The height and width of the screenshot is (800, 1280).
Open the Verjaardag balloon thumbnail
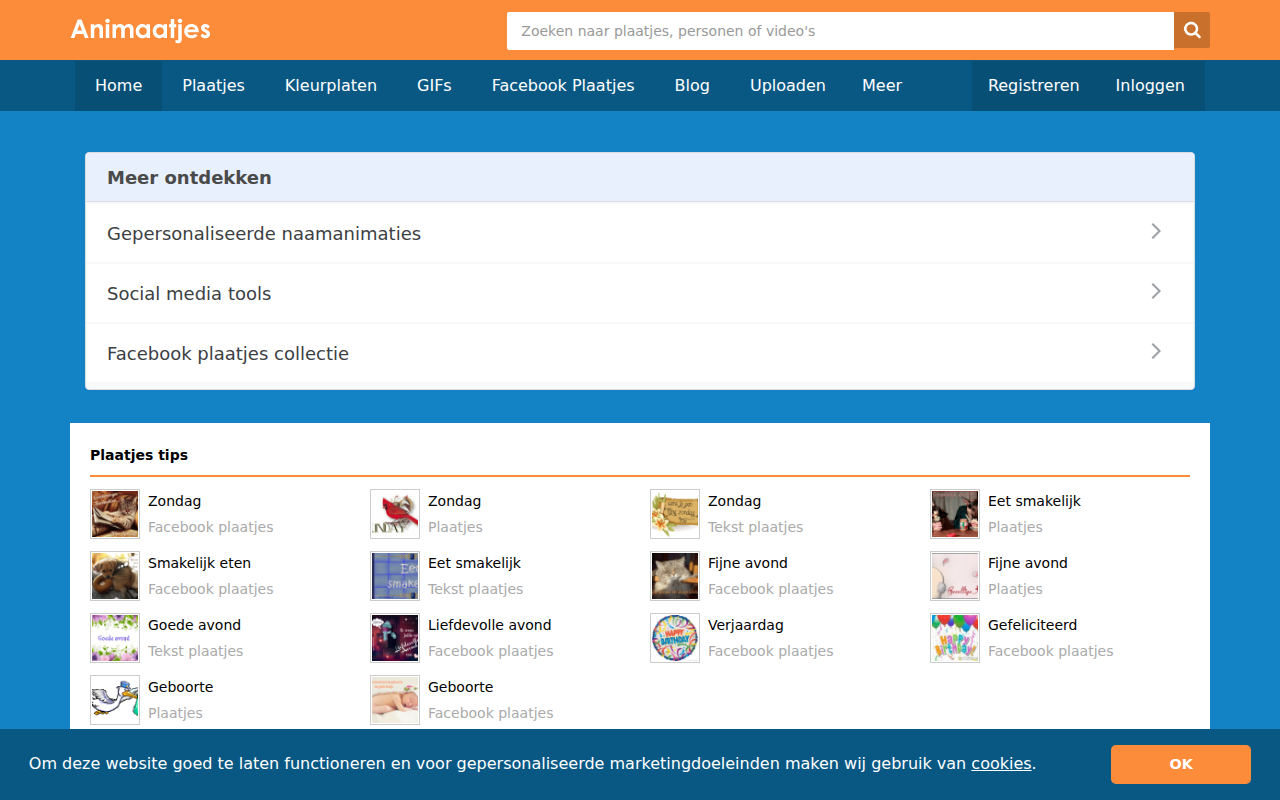click(675, 638)
